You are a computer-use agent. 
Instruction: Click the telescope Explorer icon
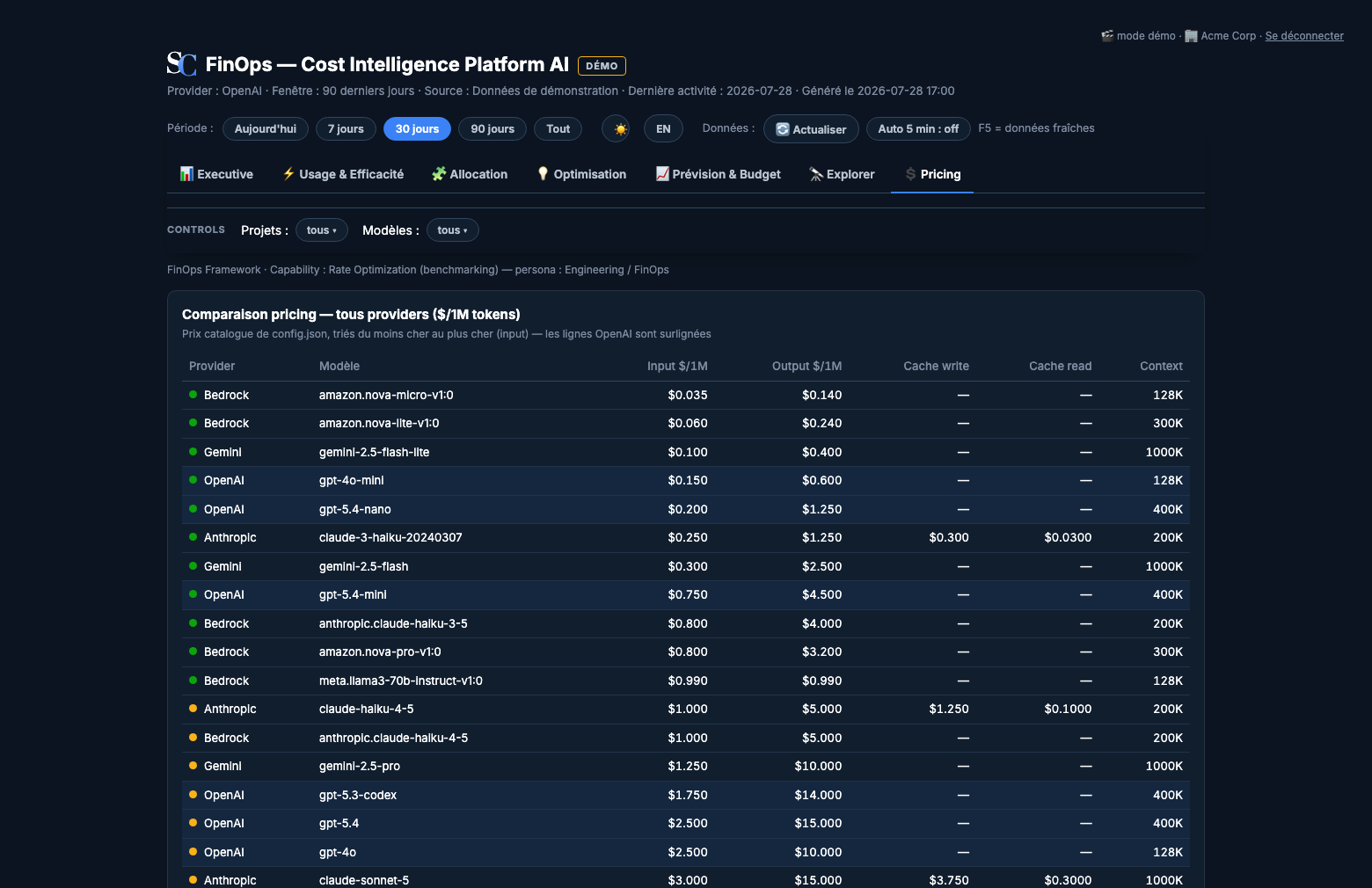click(x=816, y=174)
